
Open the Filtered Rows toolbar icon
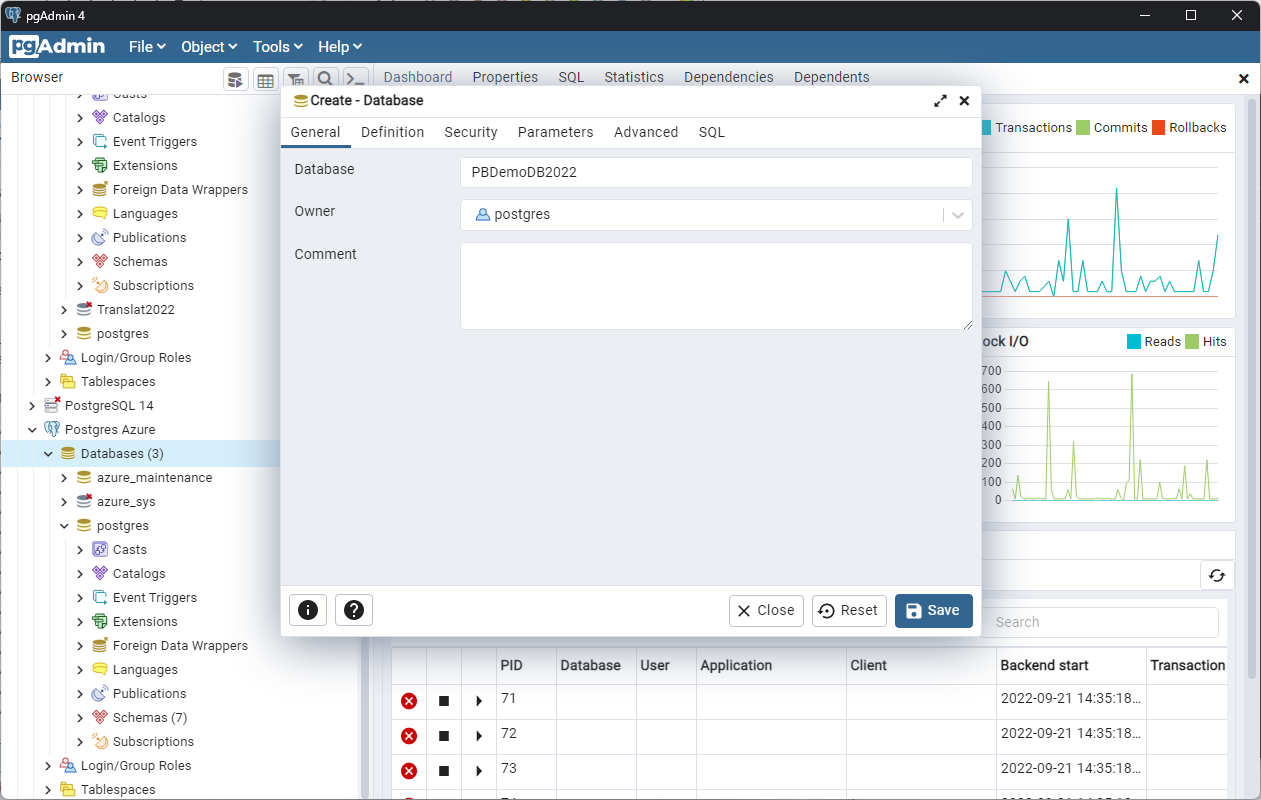pyautogui.click(x=295, y=78)
